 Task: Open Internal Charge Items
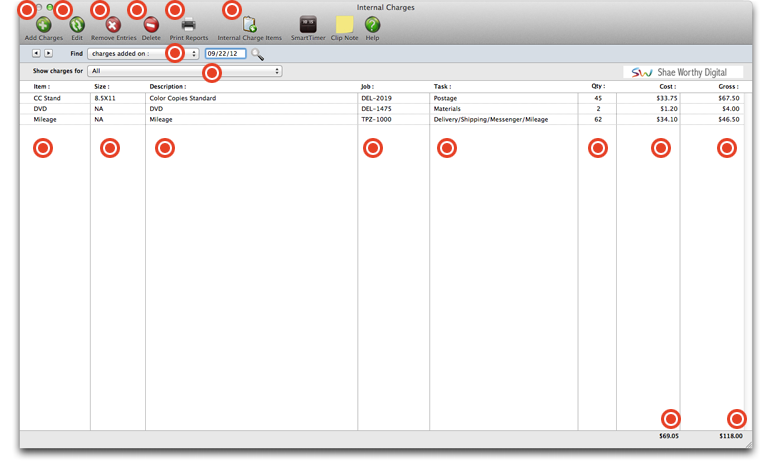click(x=249, y=25)
